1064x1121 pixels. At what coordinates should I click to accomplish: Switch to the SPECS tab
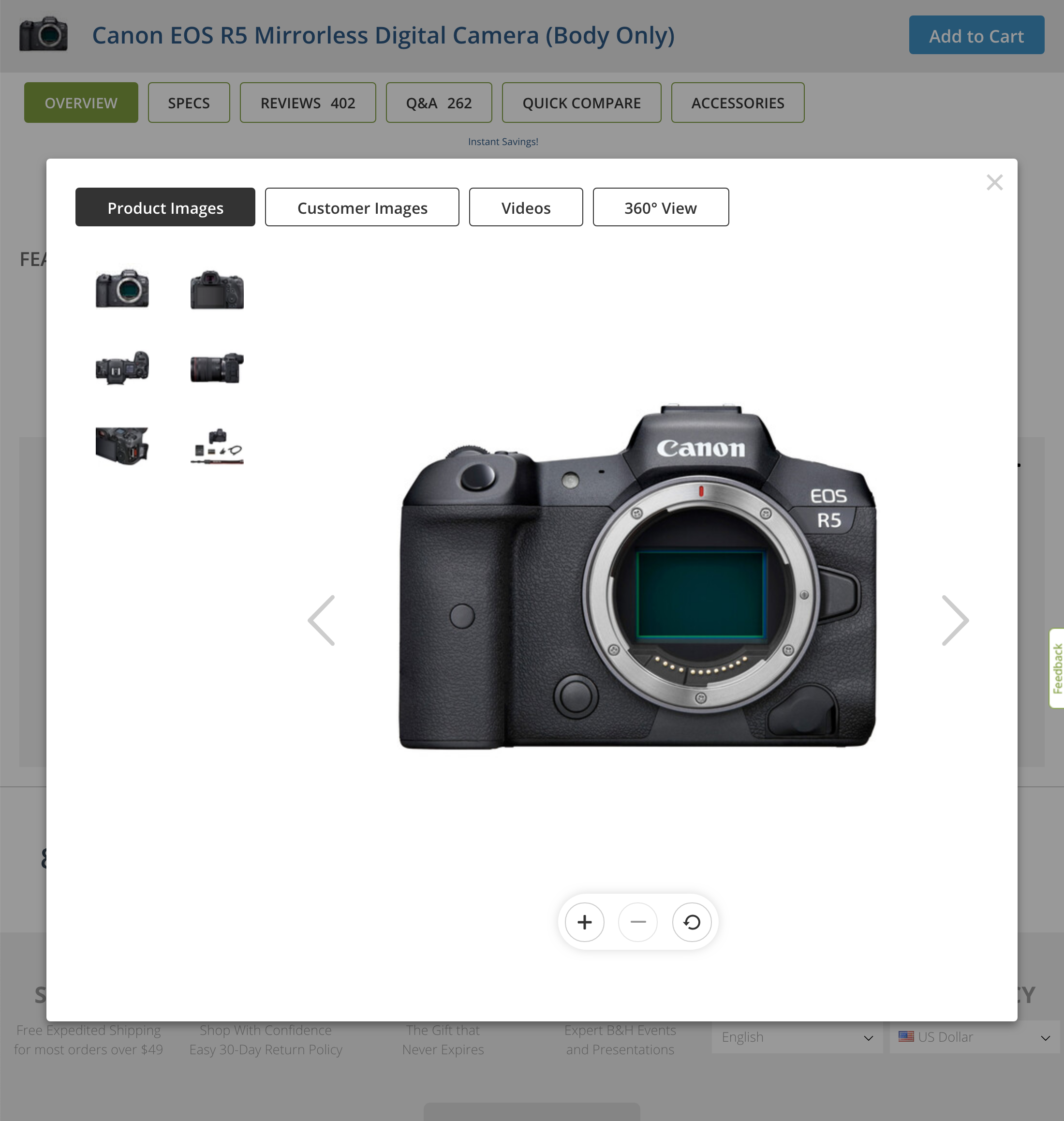[188, 103]
